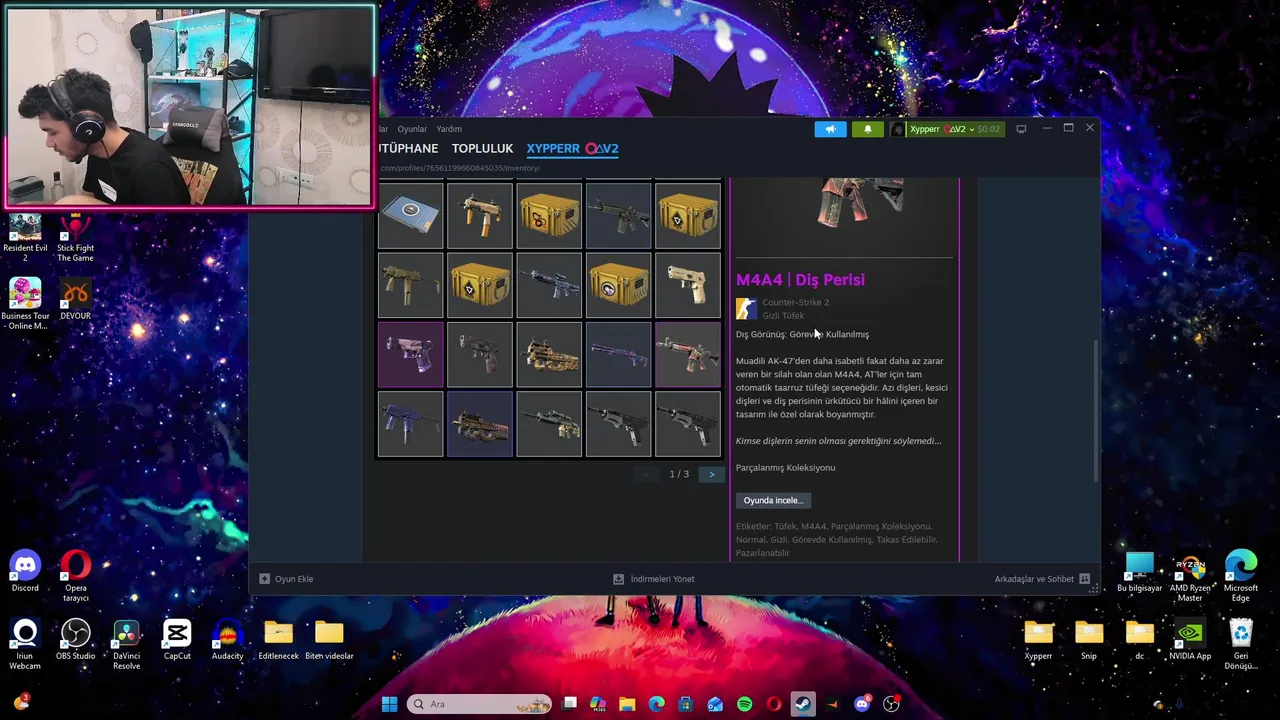The height and width of the screenshot is (720, 1280).
Task: Click the Parçalanmış Koleksiyonu text
Action: pos(785,467)
